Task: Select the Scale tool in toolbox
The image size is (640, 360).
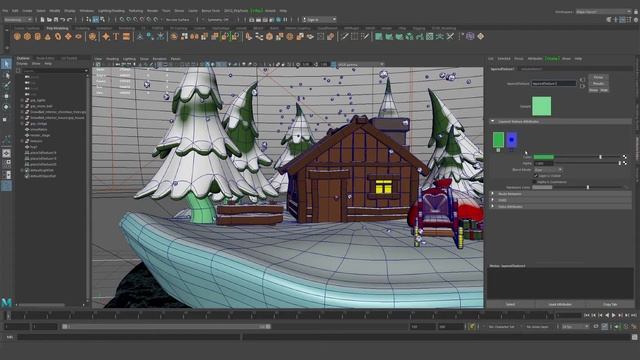Action: (5, 119)
